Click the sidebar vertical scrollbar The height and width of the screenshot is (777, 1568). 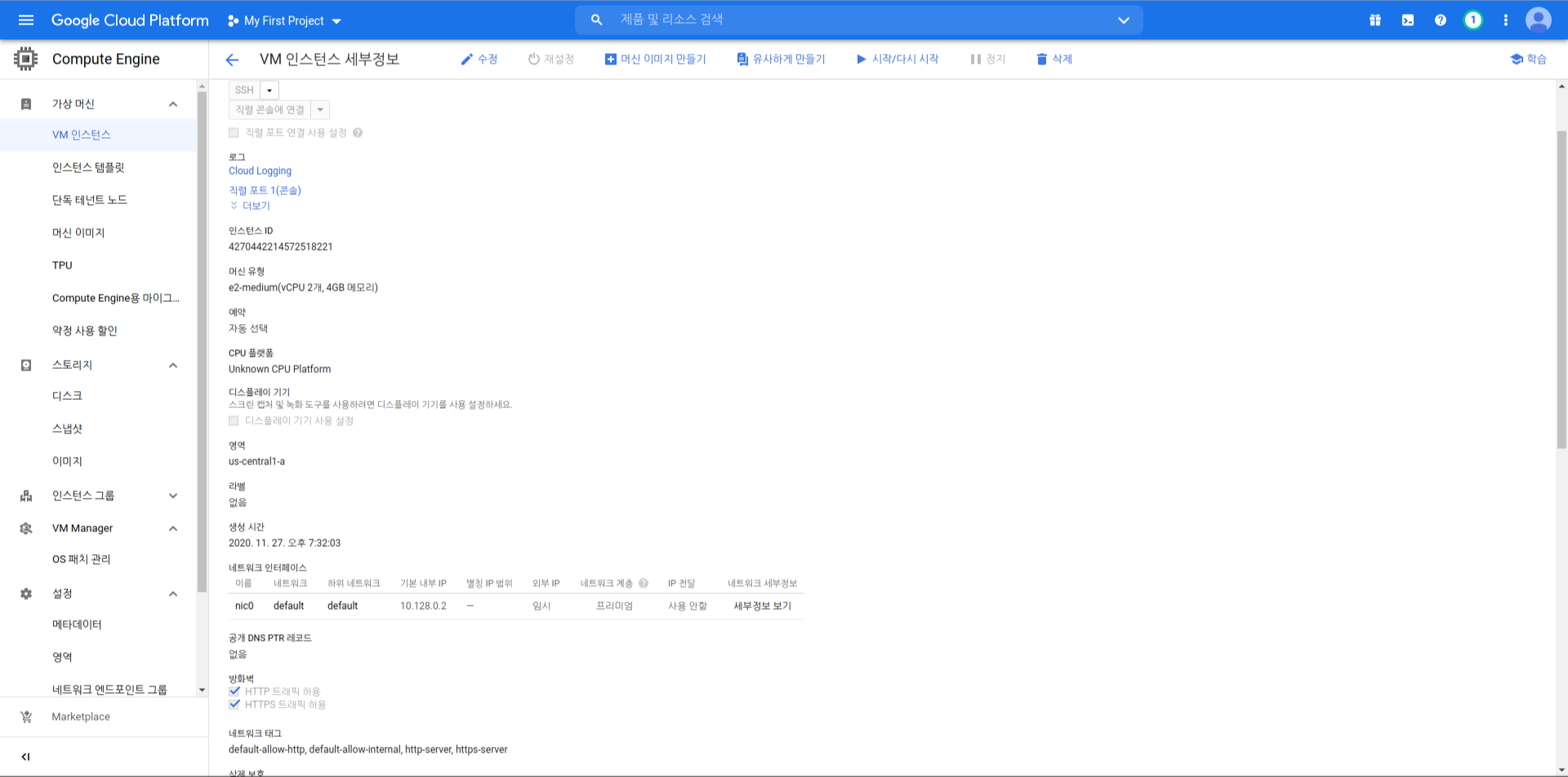[x=202, y=343]
